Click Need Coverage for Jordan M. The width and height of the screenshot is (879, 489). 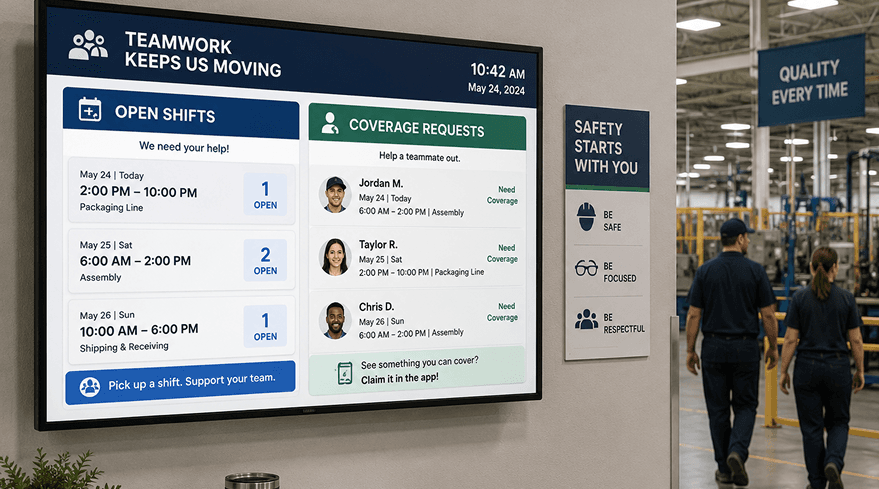(502, 195)
